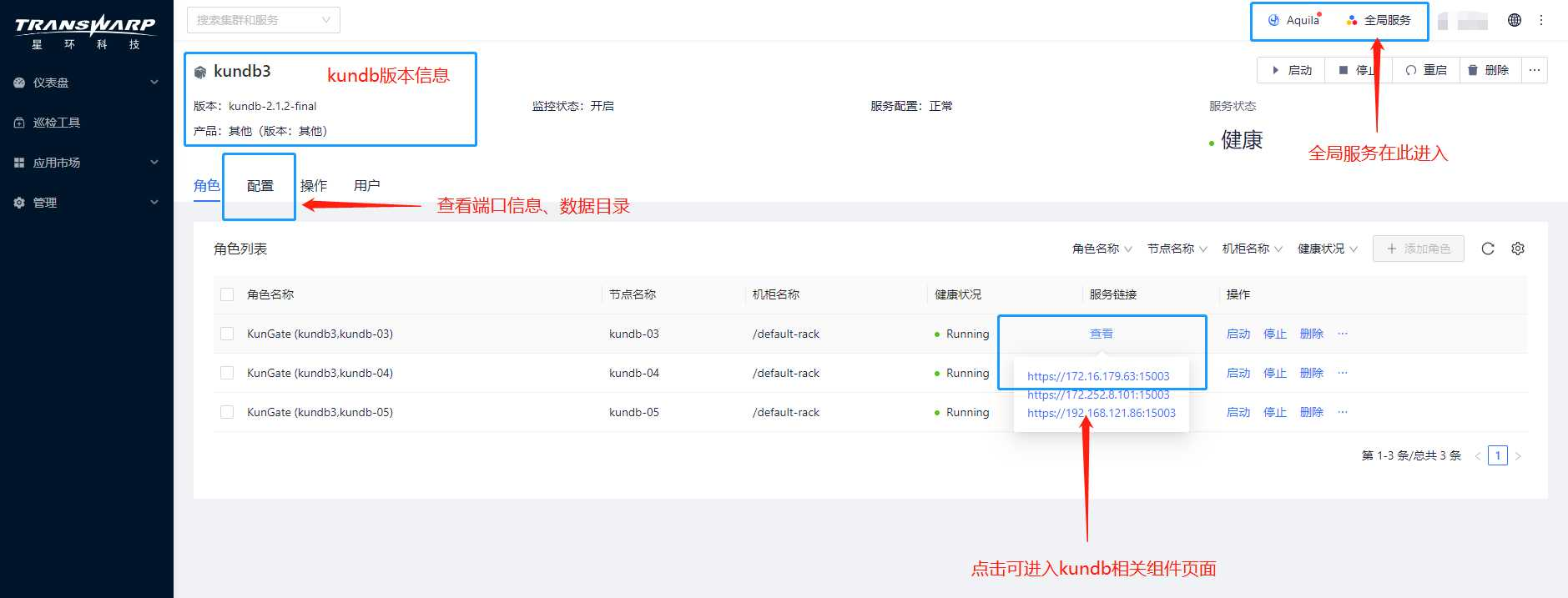1568x598 pixels.
Task: Click the 删除 delete service button
Action: coord(1490,70)
